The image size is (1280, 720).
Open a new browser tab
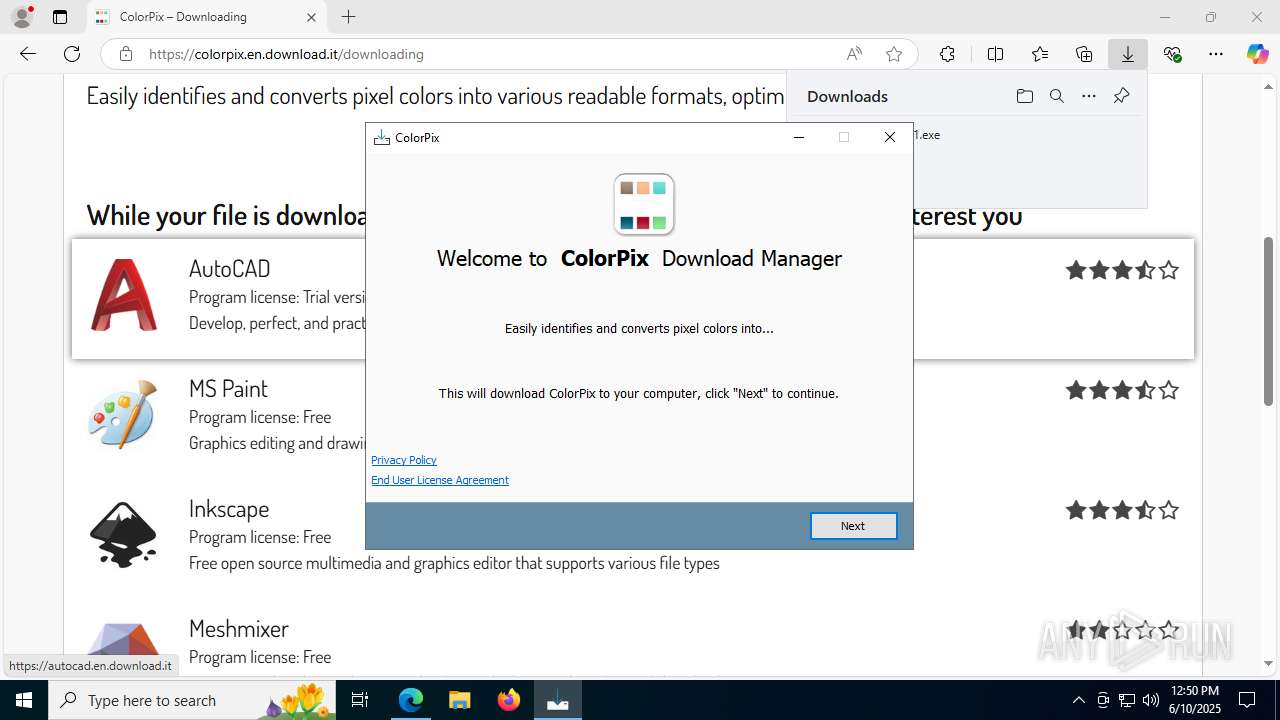pos(348,17)
